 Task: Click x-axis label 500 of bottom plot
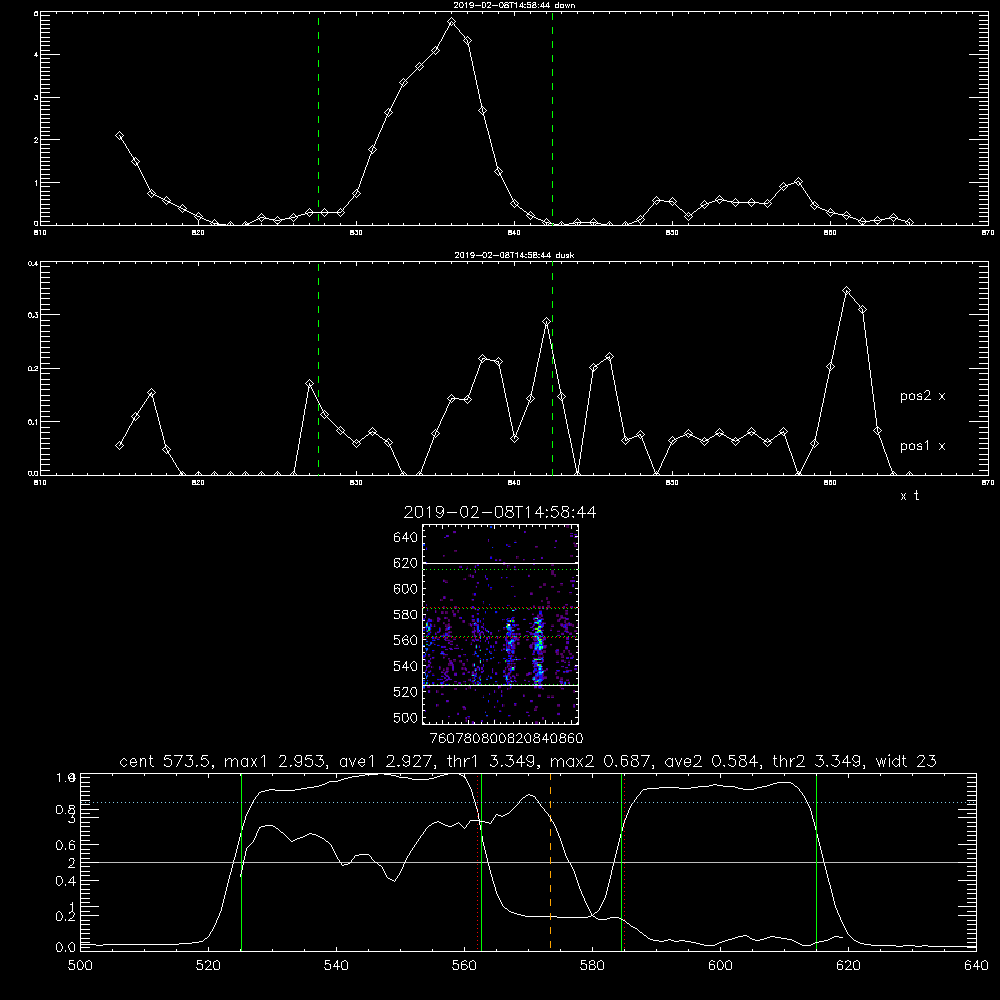(x=80, y=966)
